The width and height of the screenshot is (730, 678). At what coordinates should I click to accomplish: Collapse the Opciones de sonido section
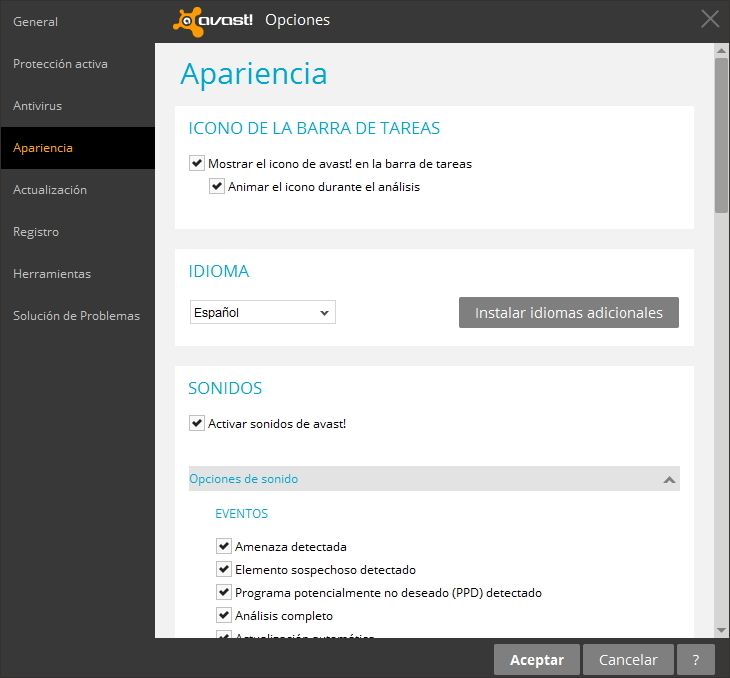434,479
